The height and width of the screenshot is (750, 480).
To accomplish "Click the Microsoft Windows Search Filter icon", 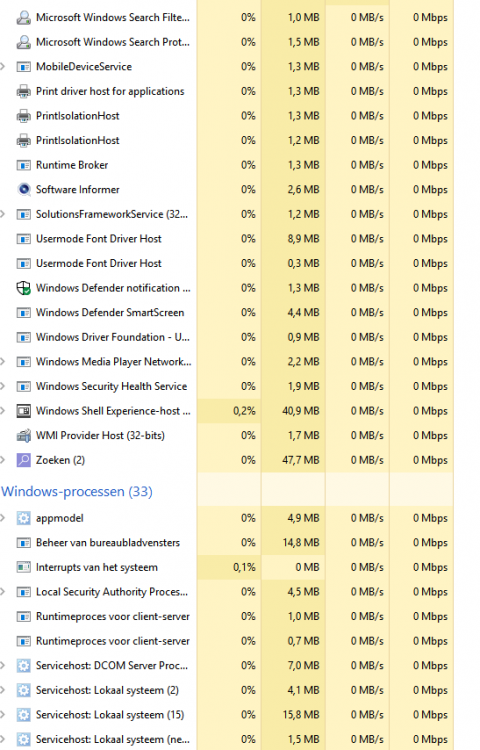I will 23,17.
